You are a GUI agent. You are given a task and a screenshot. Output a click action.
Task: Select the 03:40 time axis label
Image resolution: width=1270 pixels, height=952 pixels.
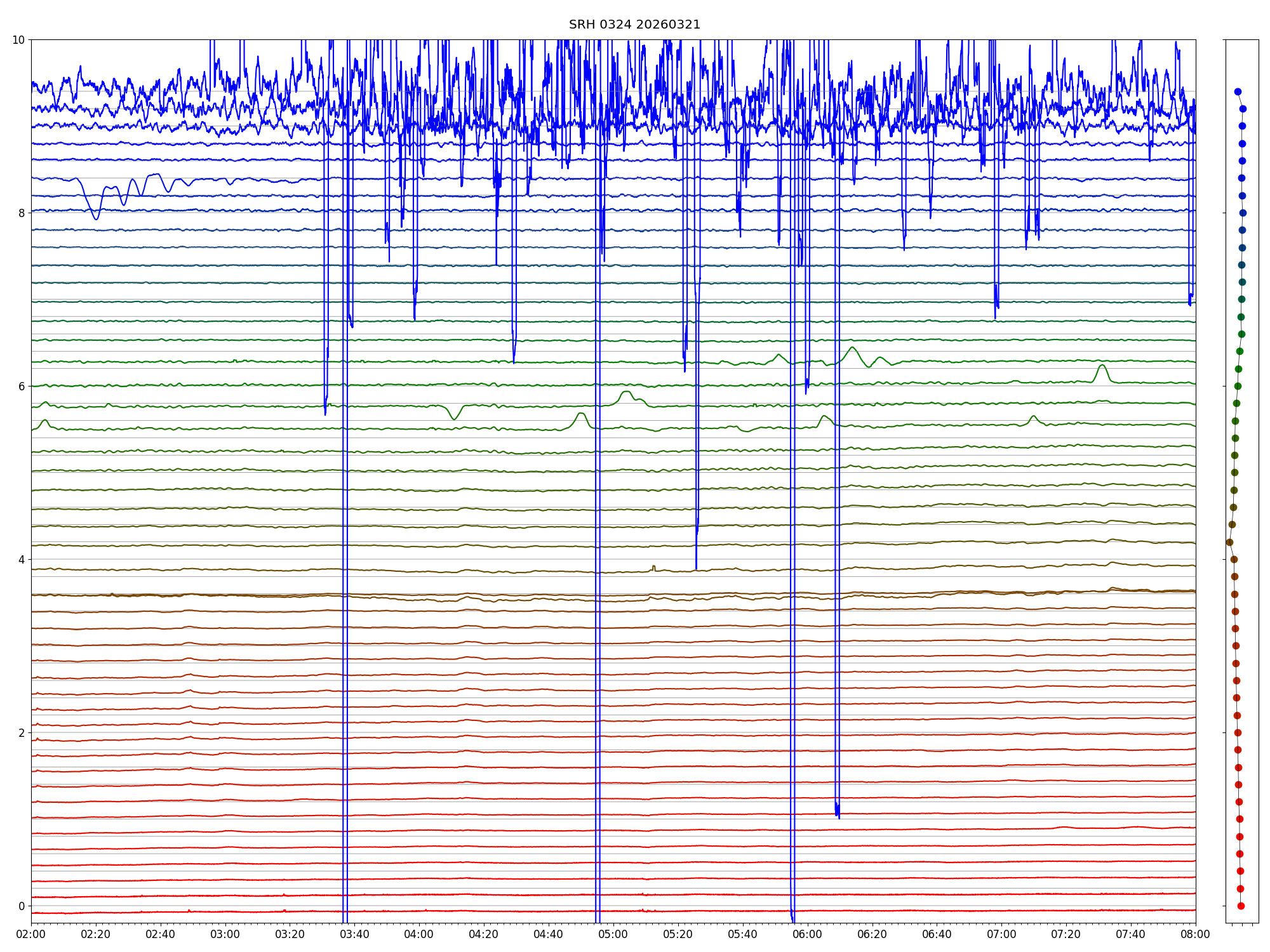pyautogui.click(x=354, y=934)
